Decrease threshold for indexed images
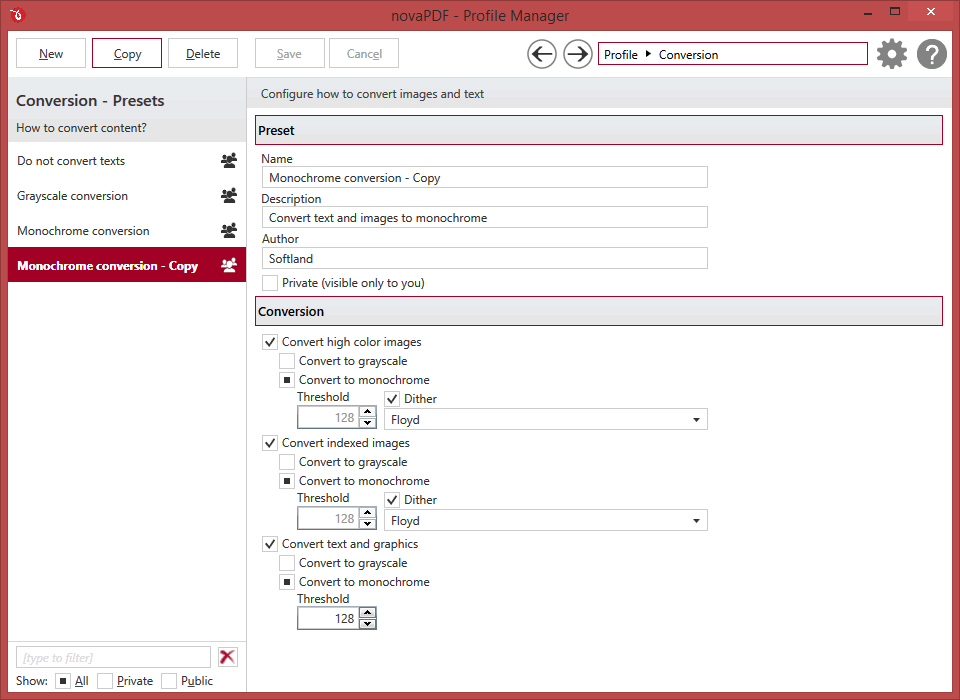The height and width of the screenshot is (700, 960). click(367, 524)
